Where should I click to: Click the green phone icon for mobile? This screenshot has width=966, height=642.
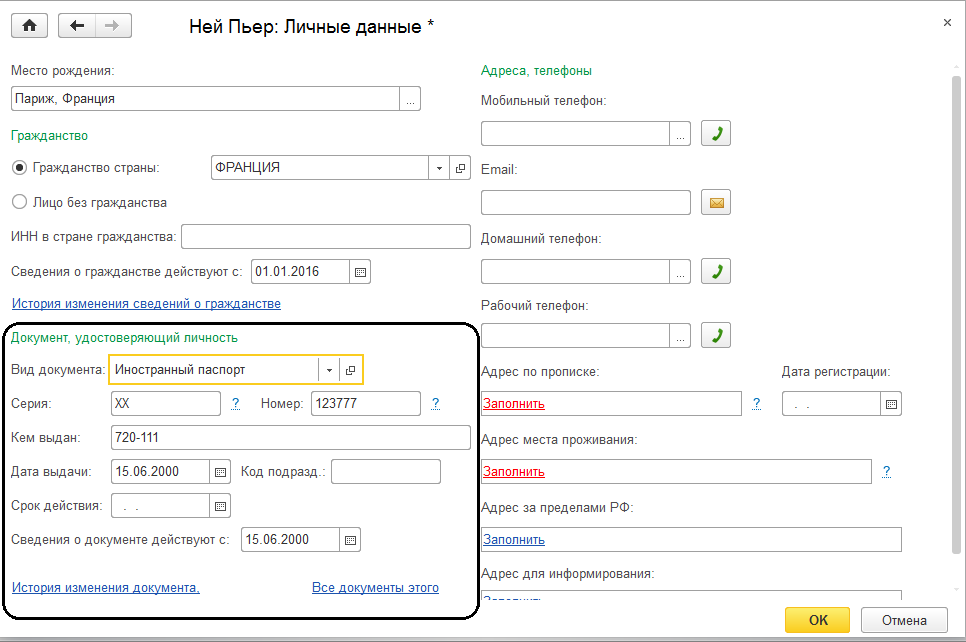click(715, 133)
